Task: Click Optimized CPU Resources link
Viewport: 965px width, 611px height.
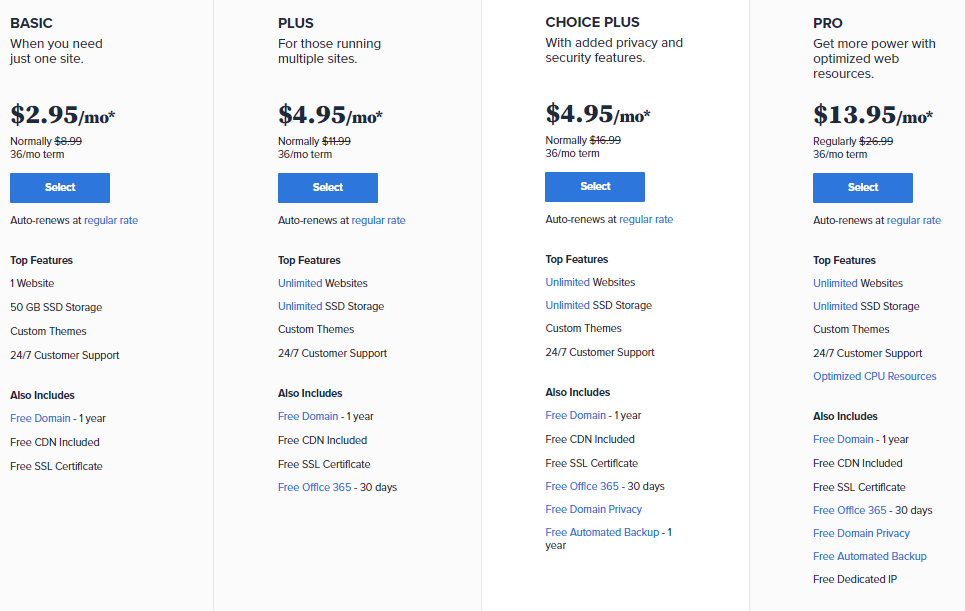Action: (x=874, y=376)
